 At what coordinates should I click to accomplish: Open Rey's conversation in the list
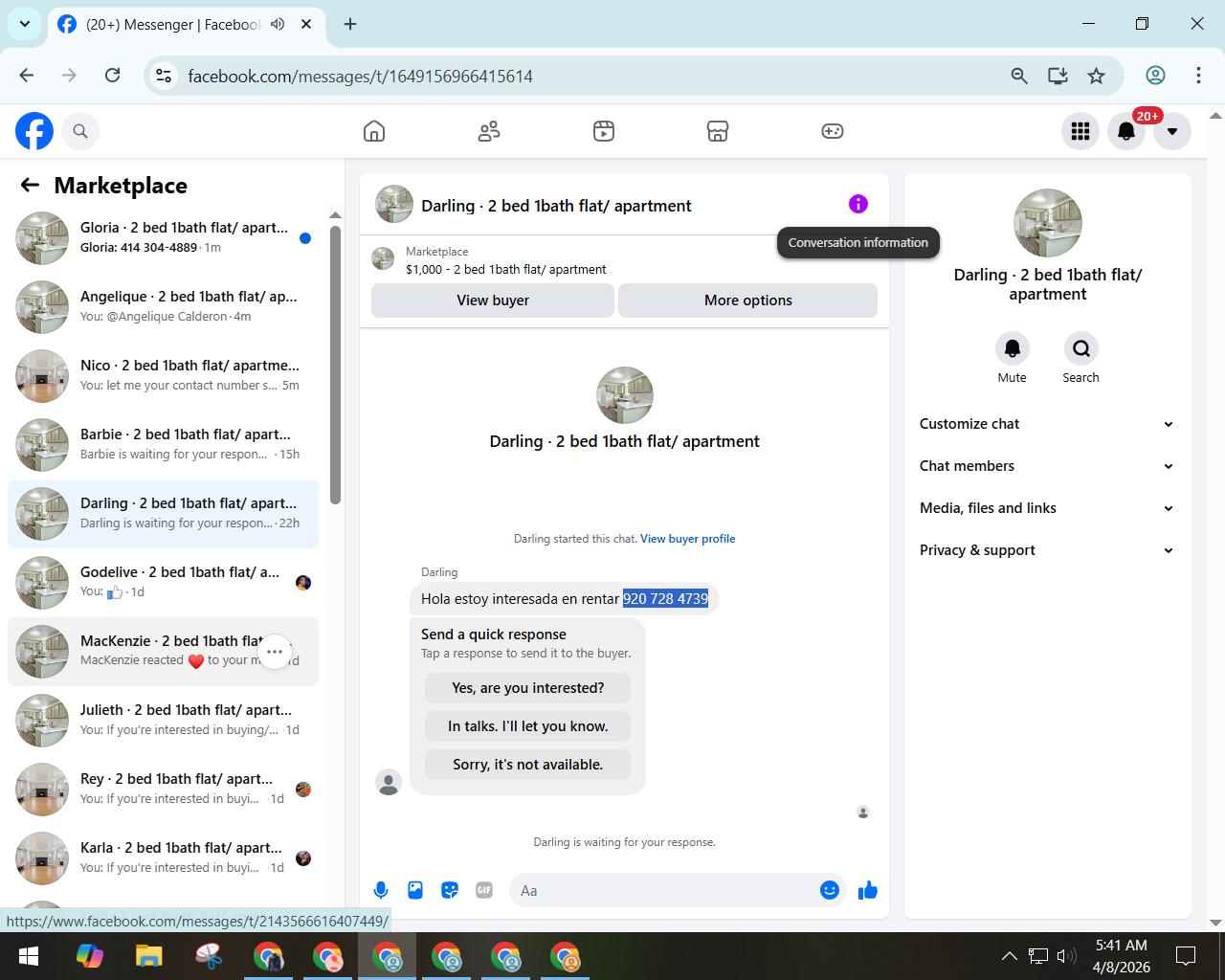click(163, 790)
